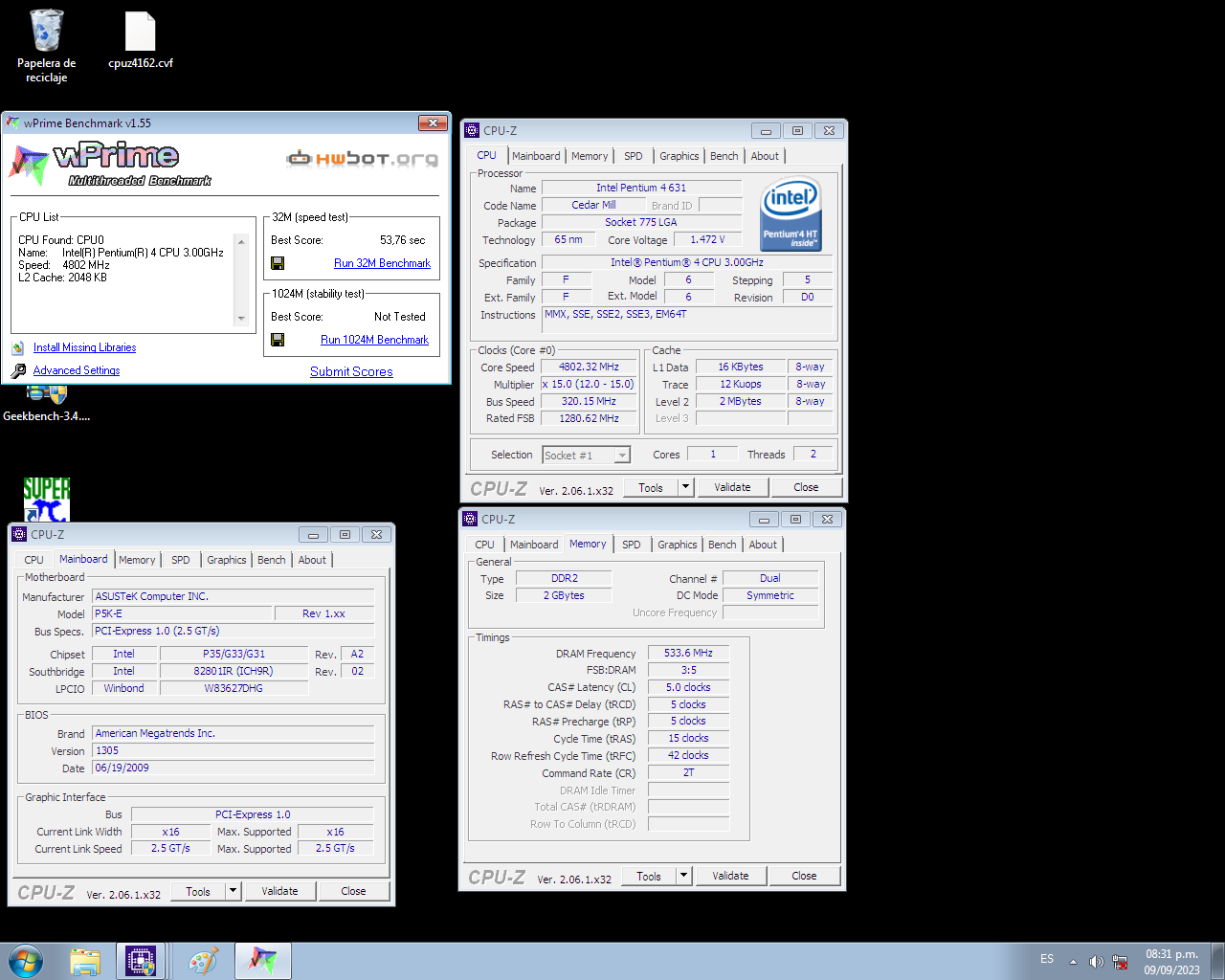Open the Bench tab in the Memory window
Viewport: 1225px width, 980px height.
(x=723, y=545)
